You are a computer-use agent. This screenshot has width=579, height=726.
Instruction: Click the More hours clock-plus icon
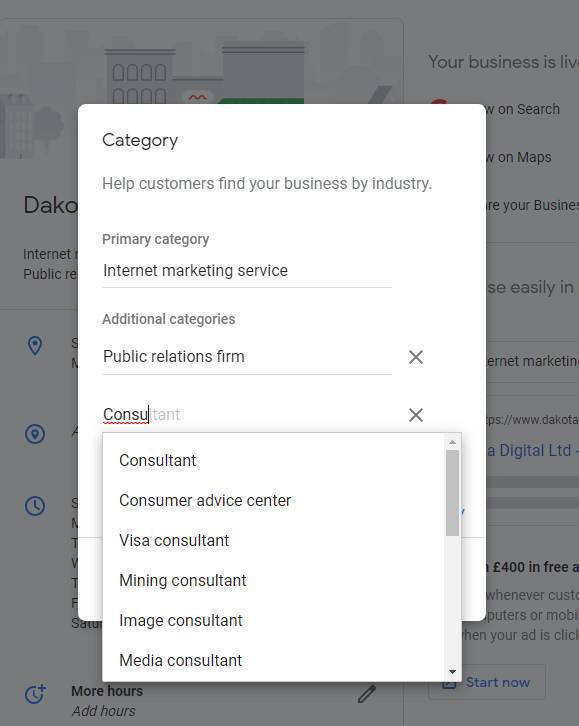[35, 694]
